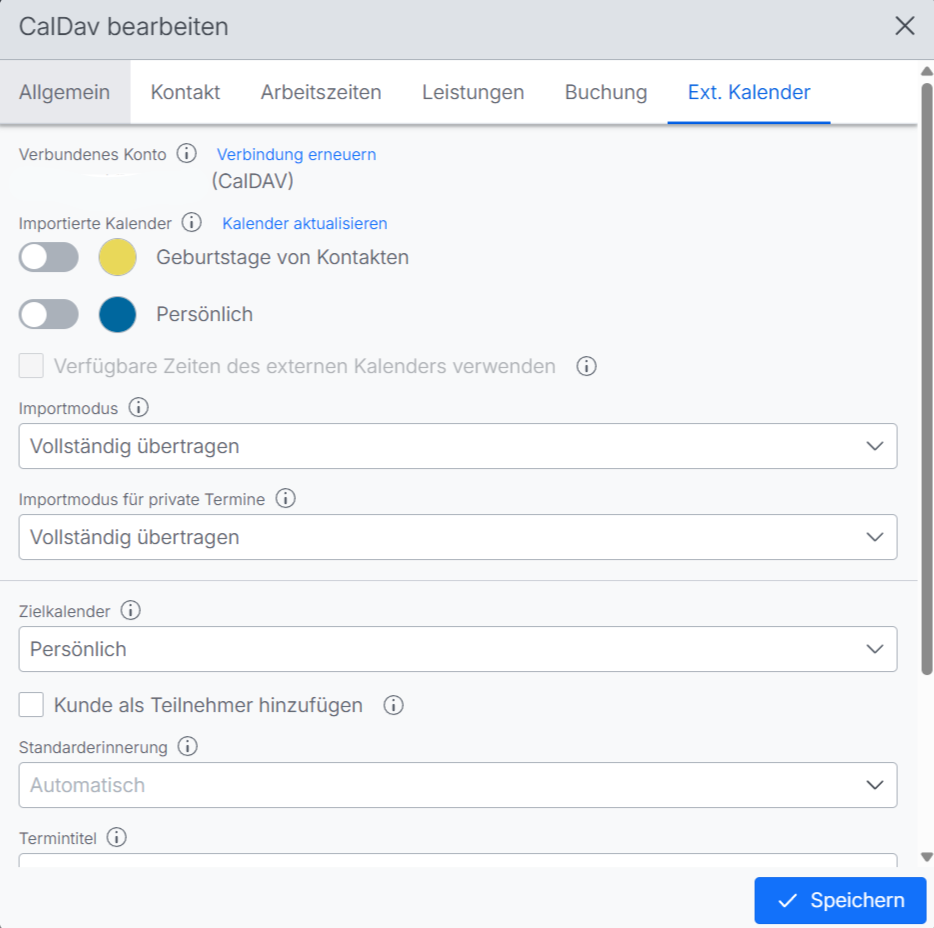Click info icon next to Verbundenes Konto
Screen dimensions: 934x928
pos(186,154)
